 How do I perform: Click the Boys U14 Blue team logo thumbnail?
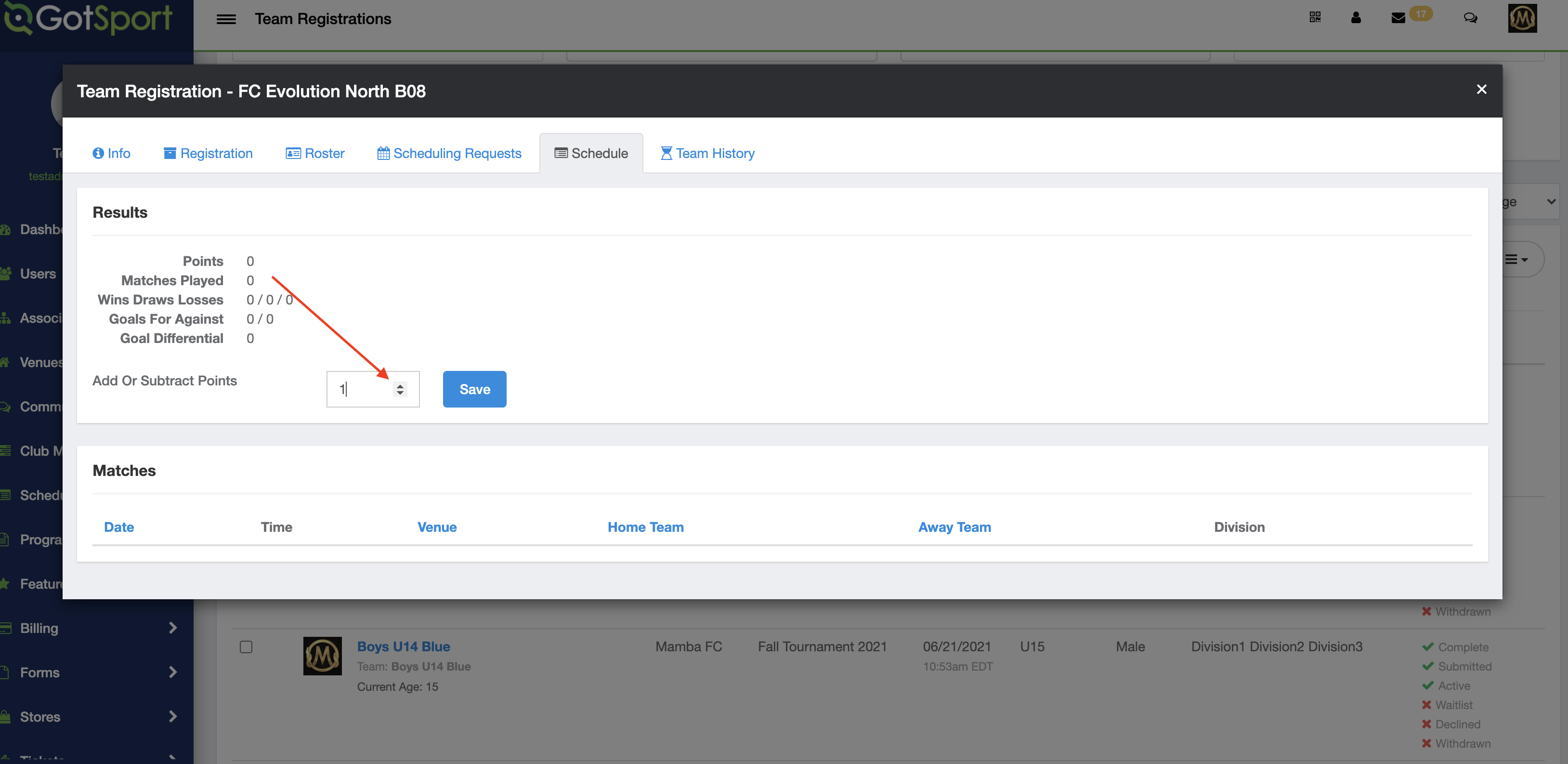(x=323, y=656)
